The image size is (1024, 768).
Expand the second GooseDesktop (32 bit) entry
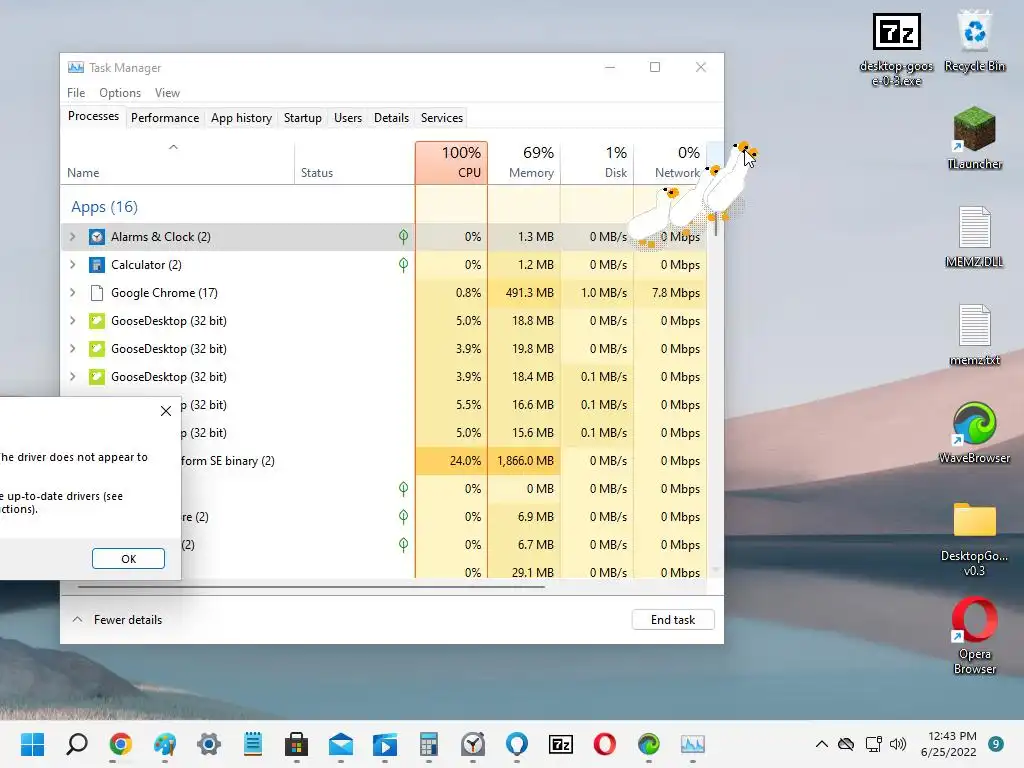point(72,349)
